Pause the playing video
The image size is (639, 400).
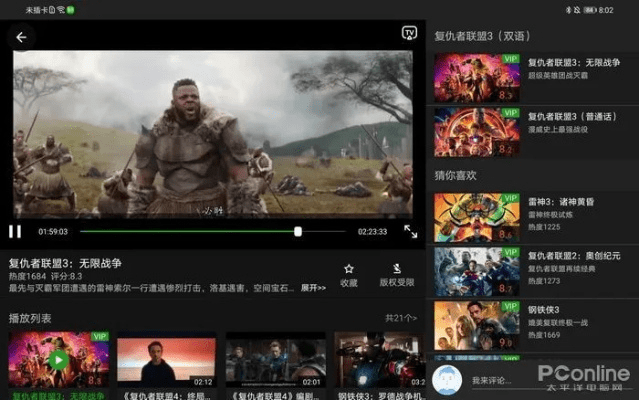click(x=15, y=231)
